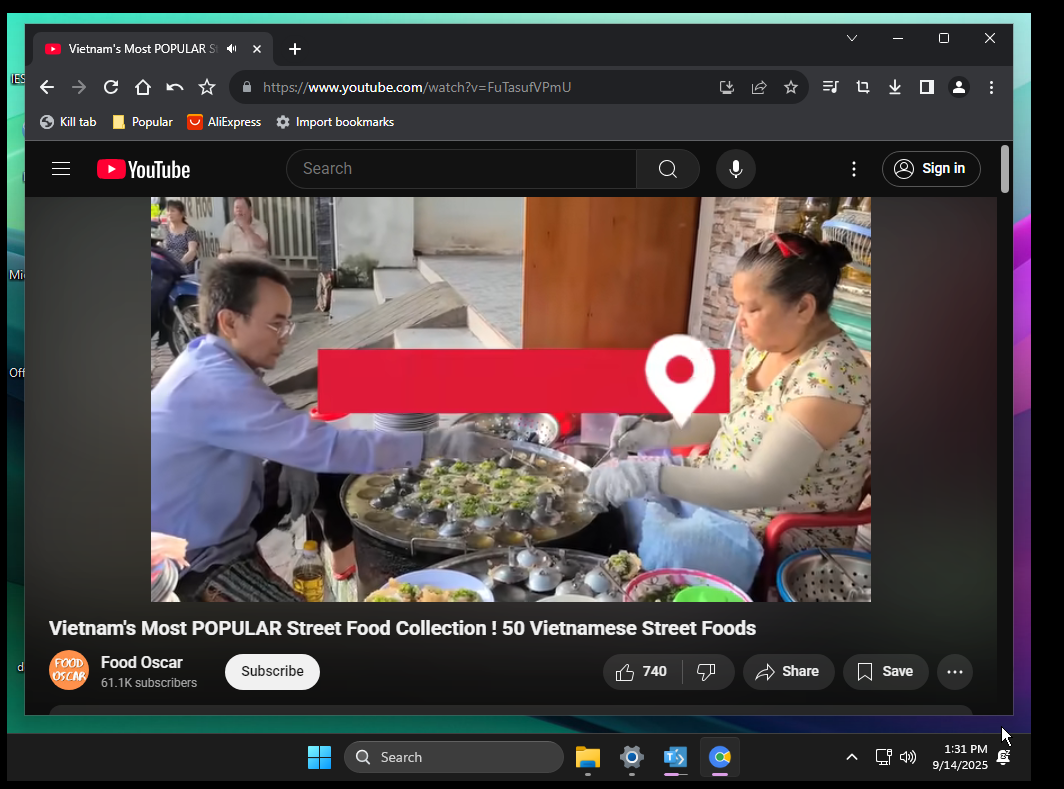This screenshot has height=789, width=1064.
Task: Subscribe to Food Oscar
Action: coord(272,672)
